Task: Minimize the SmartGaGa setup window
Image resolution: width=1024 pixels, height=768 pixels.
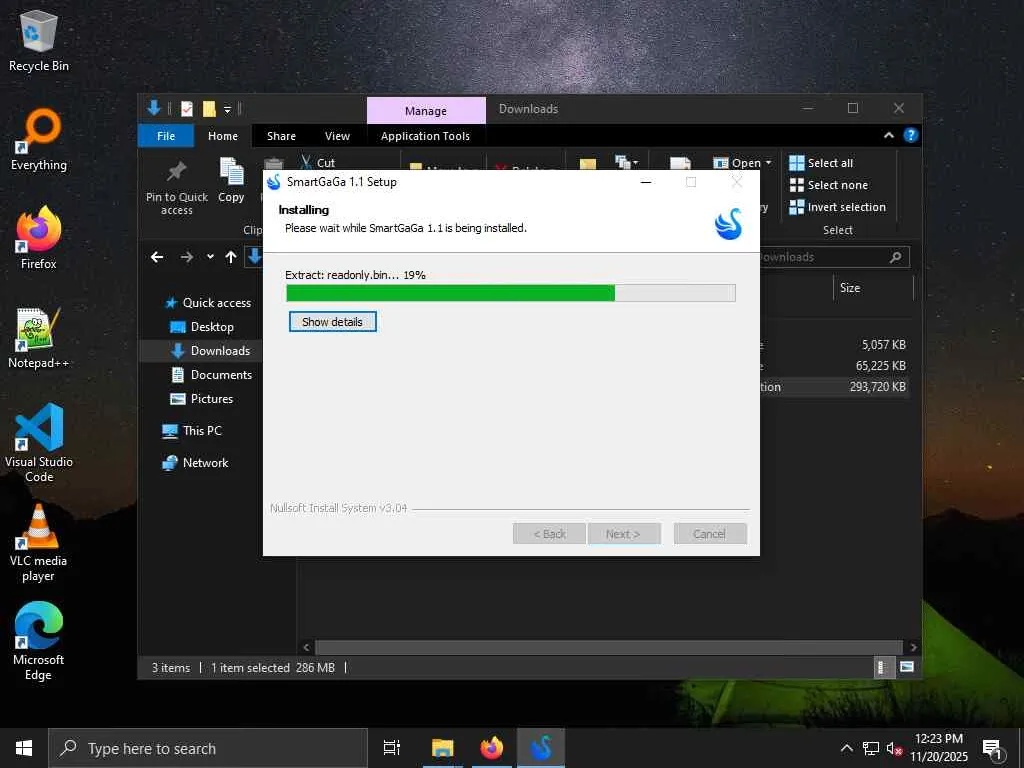Action: tap(646, 182)
